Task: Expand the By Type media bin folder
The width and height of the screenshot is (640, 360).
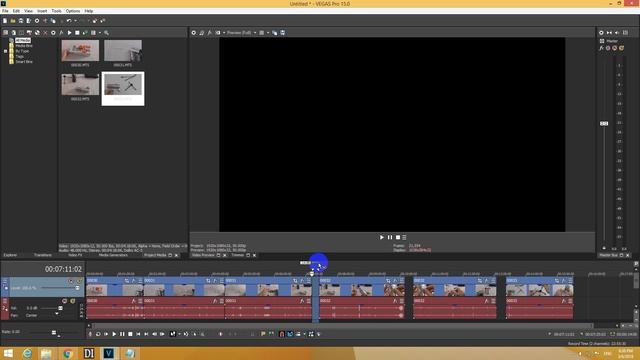Action: (x=6, y=51)
